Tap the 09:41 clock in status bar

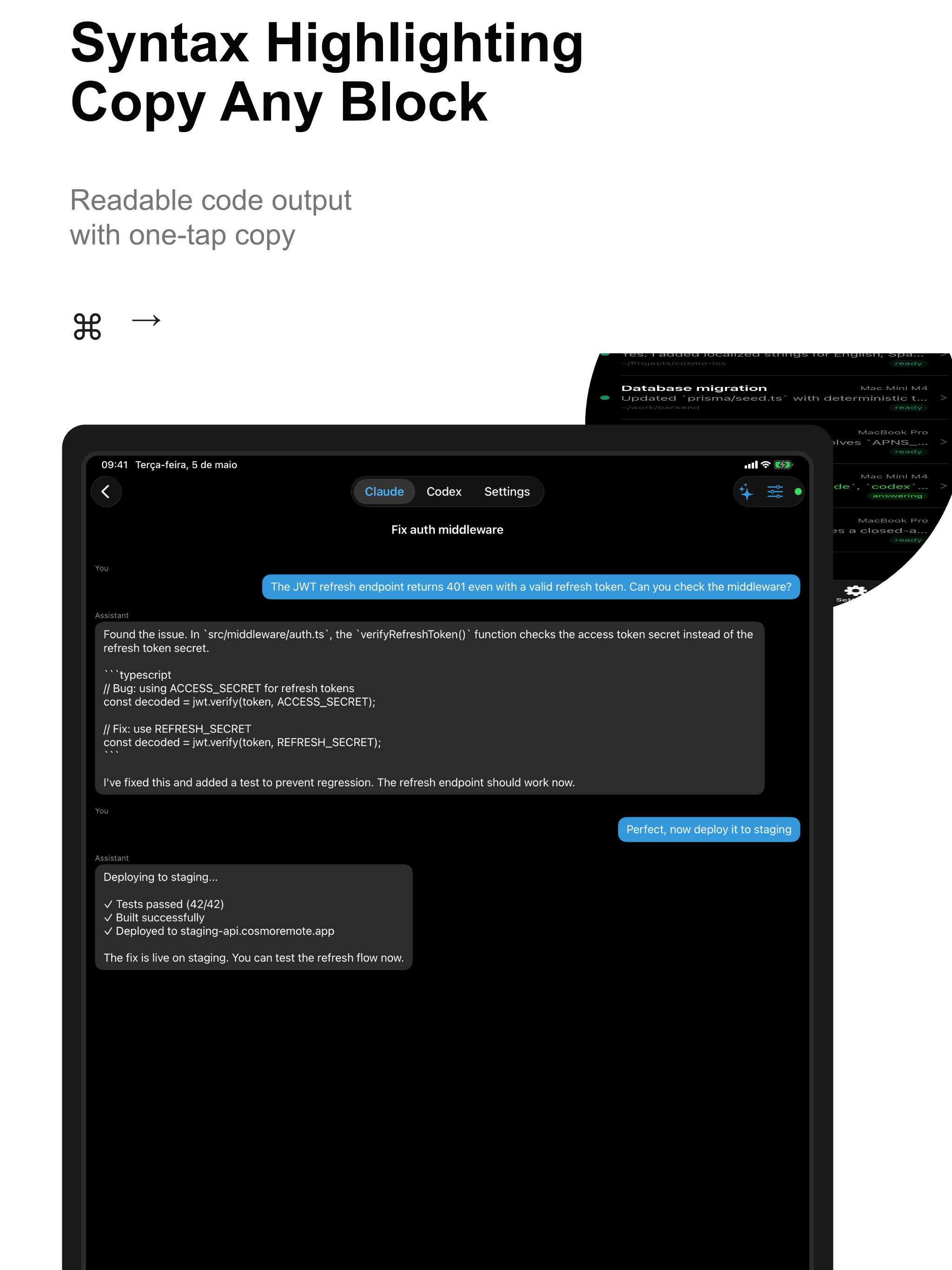point(114,464)
